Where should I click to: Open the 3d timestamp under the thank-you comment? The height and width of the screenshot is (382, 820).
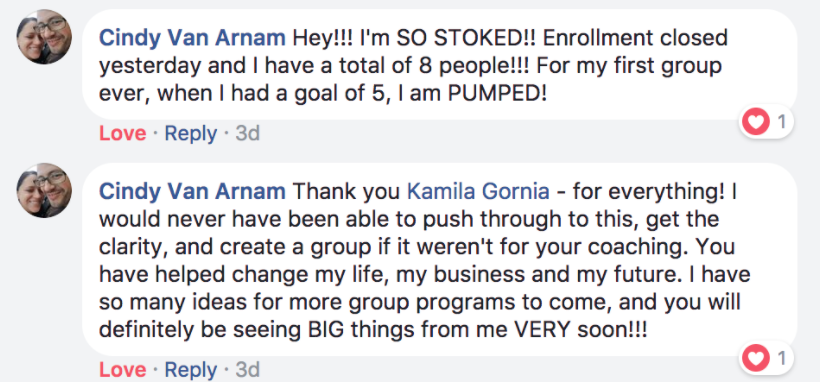click(x=247, y=370)
